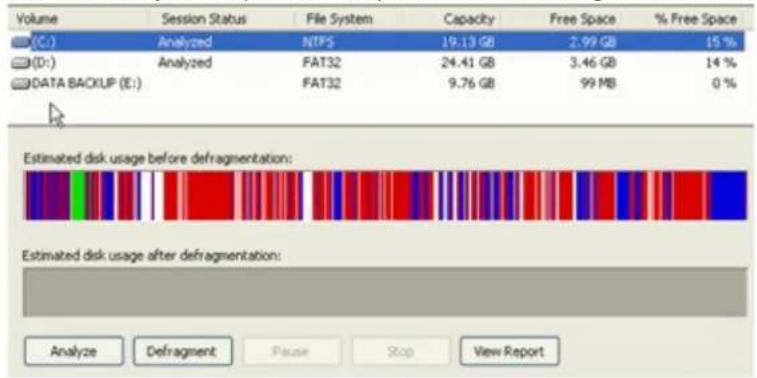Sort by the Session Status column header

point(204,19)
